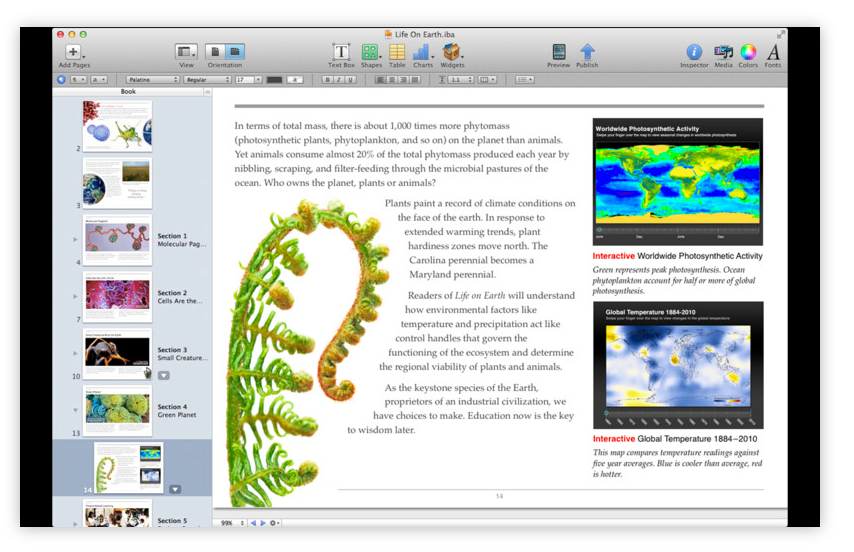Screen dimensions: 854x552
Task: Expand Section 2 Cells Are the disclosure triangle
Action: pyautogui.click(x=75, y=297)
